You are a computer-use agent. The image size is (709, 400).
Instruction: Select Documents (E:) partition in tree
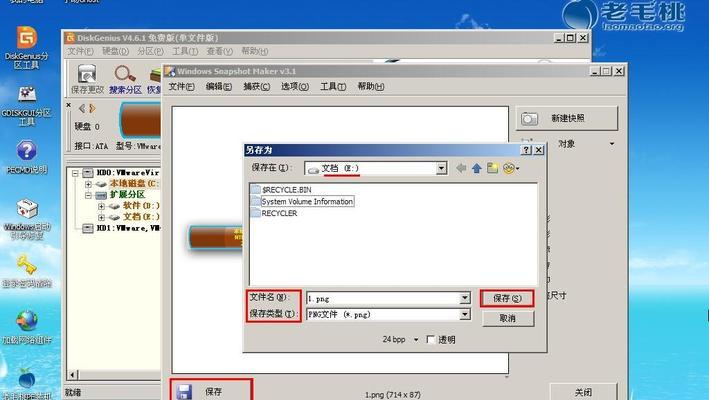tap(141, 217)
